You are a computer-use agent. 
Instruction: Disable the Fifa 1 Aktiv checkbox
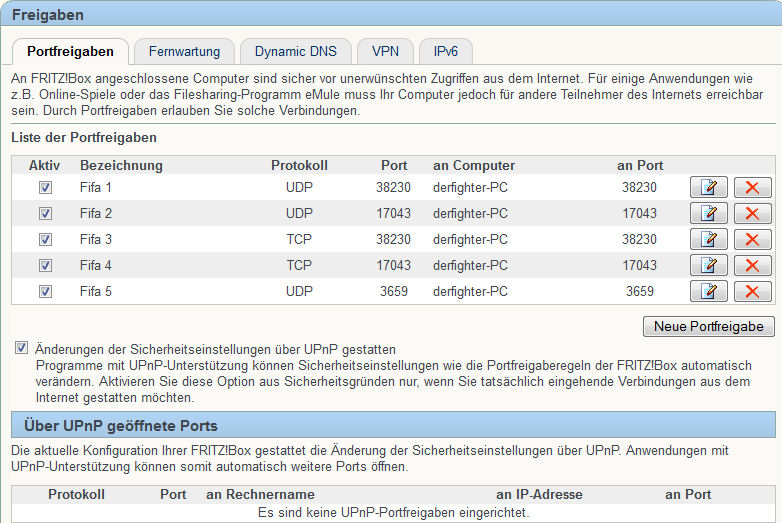[45, 187]
